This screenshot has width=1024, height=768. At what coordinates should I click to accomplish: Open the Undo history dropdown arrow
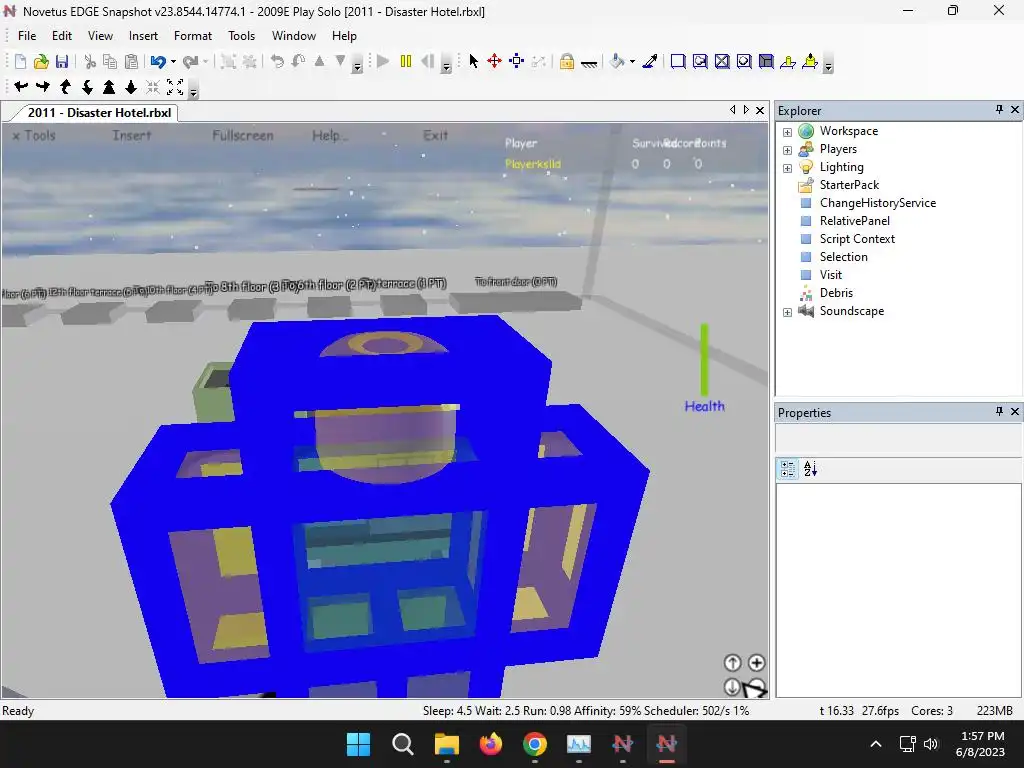pos(173,61)
